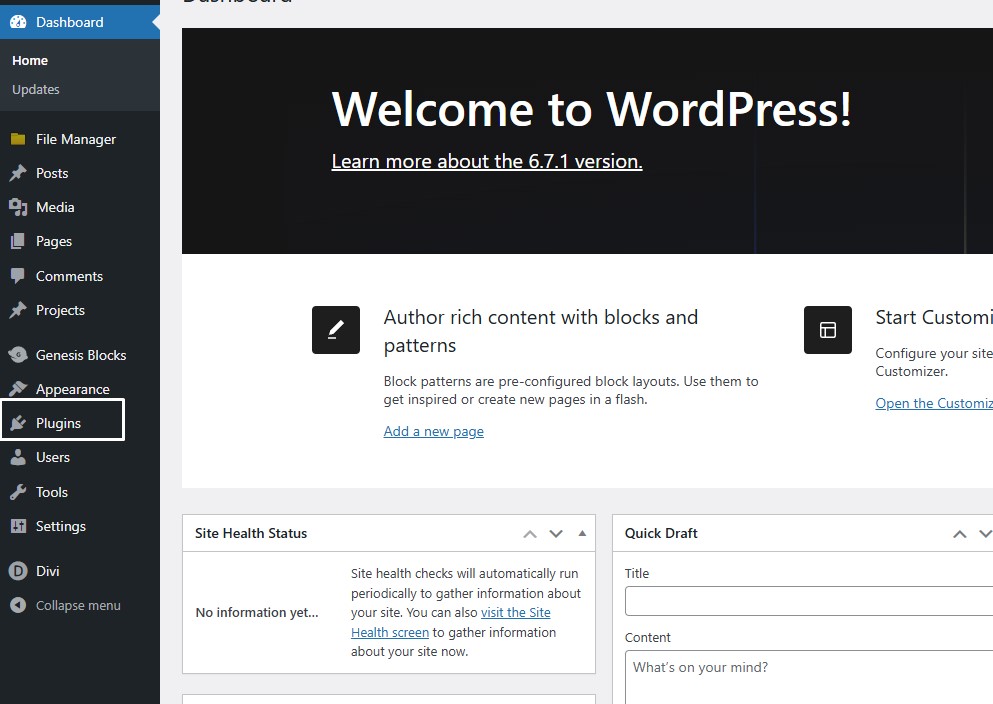The image size is (993, 704).
Task: Click the Projects pushpin icon
Action: [18, 310]
